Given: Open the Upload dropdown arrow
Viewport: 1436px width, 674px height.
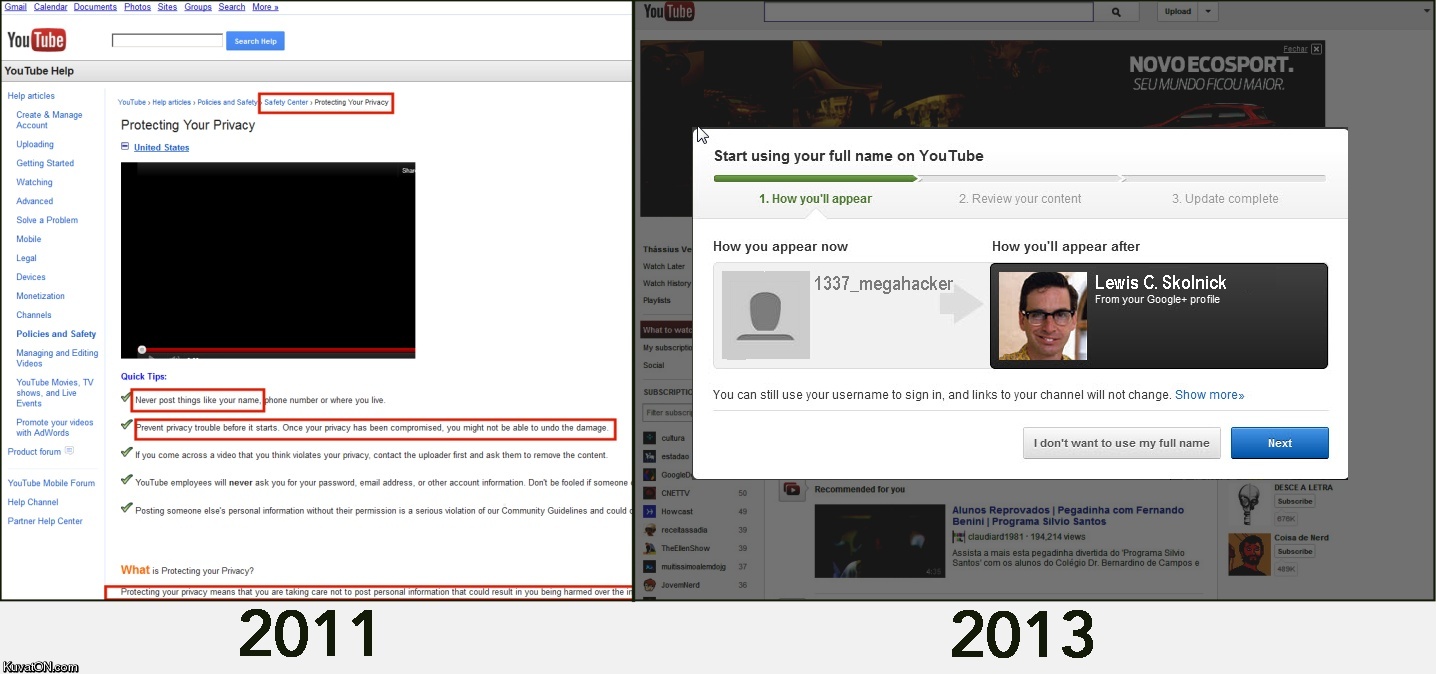Looking at the screenshot, I should tap(1208, 11).
